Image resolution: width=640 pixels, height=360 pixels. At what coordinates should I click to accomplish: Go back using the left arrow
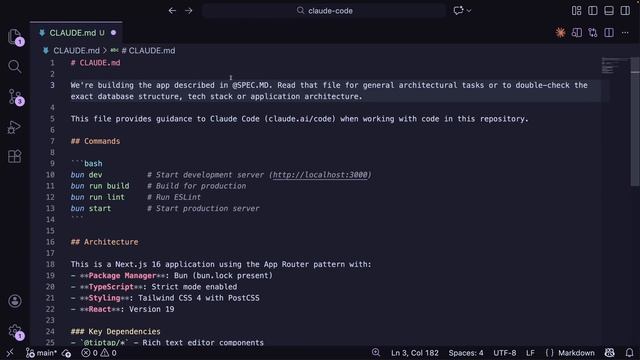point(172,11)
